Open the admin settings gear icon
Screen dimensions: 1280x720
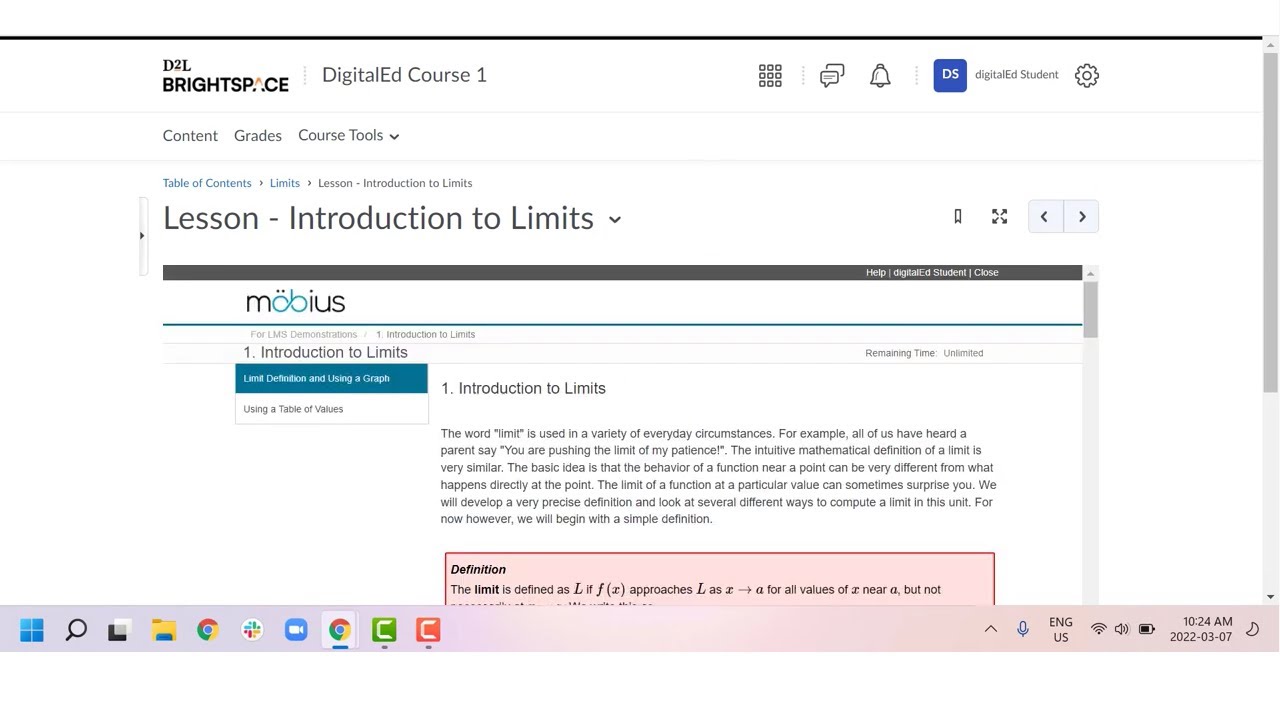tap(1087, 75)
